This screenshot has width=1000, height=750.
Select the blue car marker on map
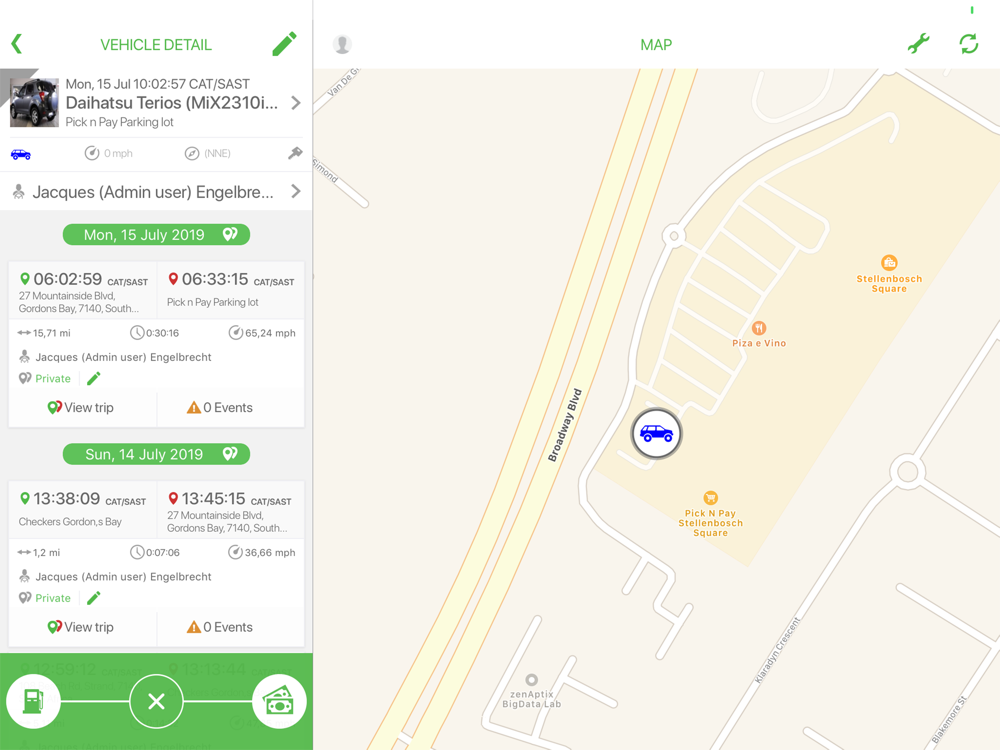[656, 434]
